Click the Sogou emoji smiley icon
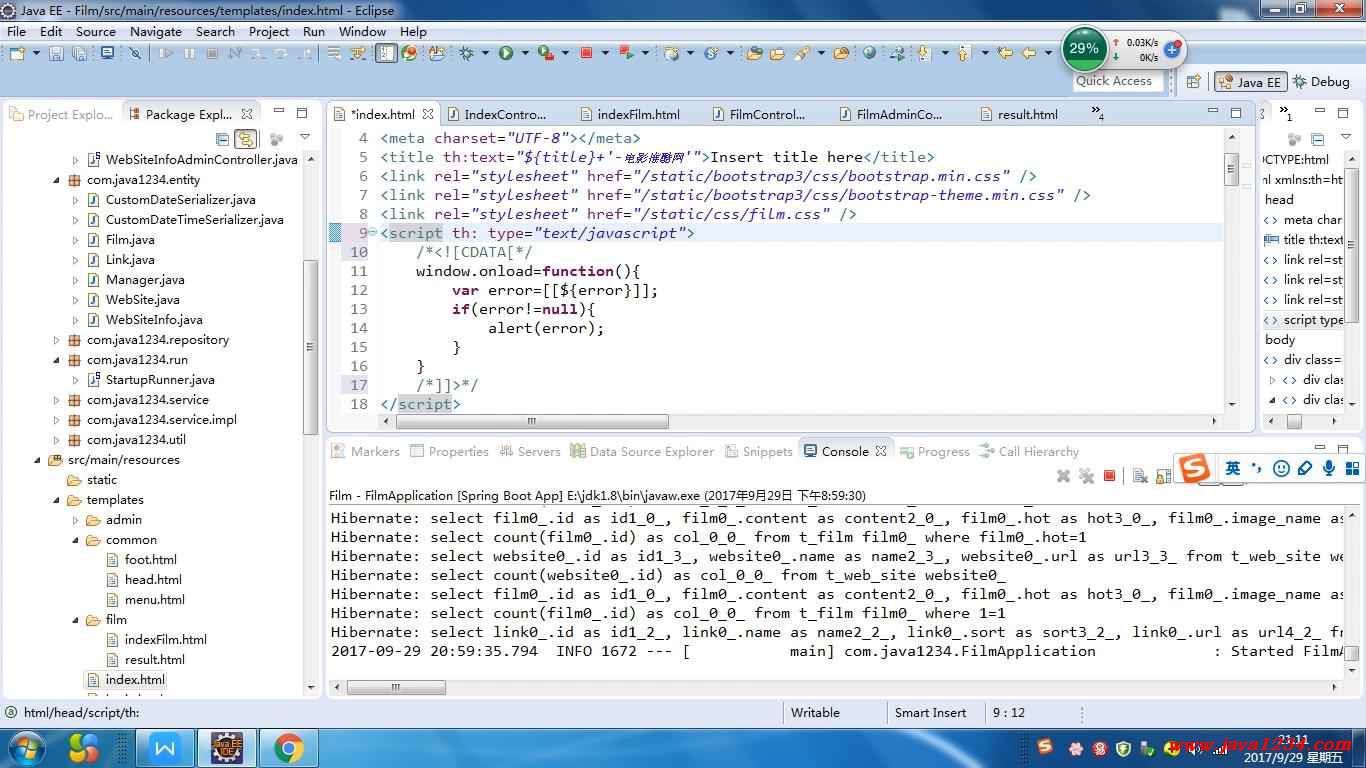 [x=1281, y=468]
